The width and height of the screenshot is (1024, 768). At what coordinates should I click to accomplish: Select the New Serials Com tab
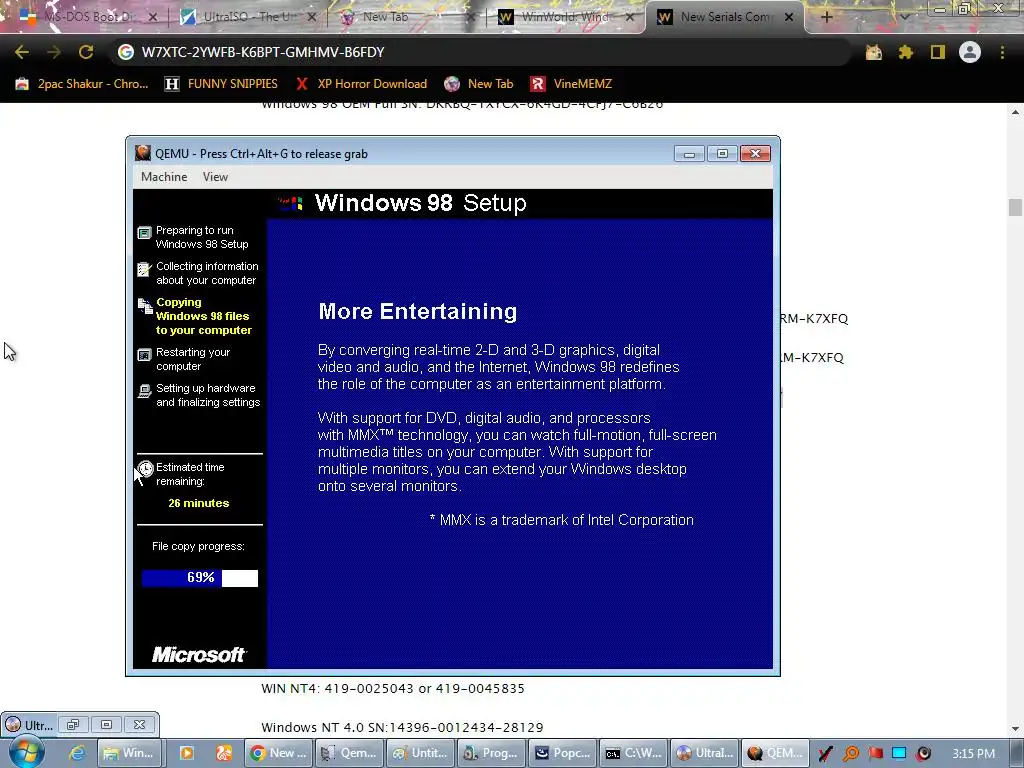pos(724,17)
